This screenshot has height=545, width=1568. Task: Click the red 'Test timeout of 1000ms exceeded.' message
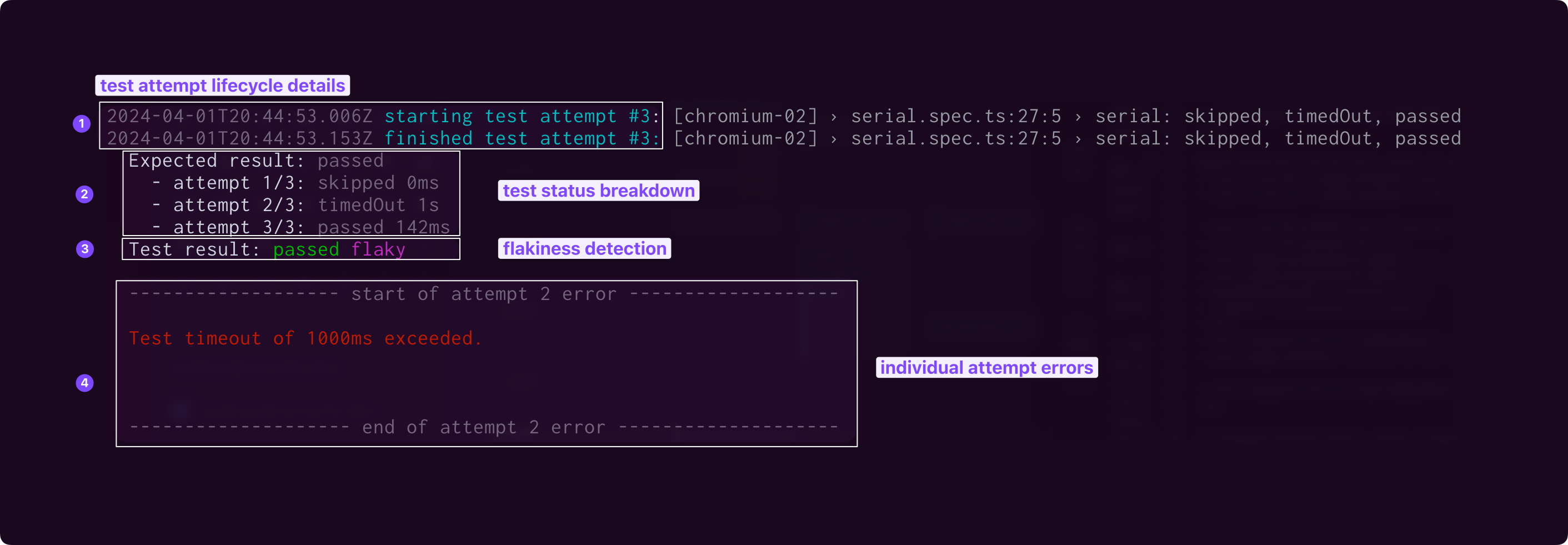(x=305, y=338)
